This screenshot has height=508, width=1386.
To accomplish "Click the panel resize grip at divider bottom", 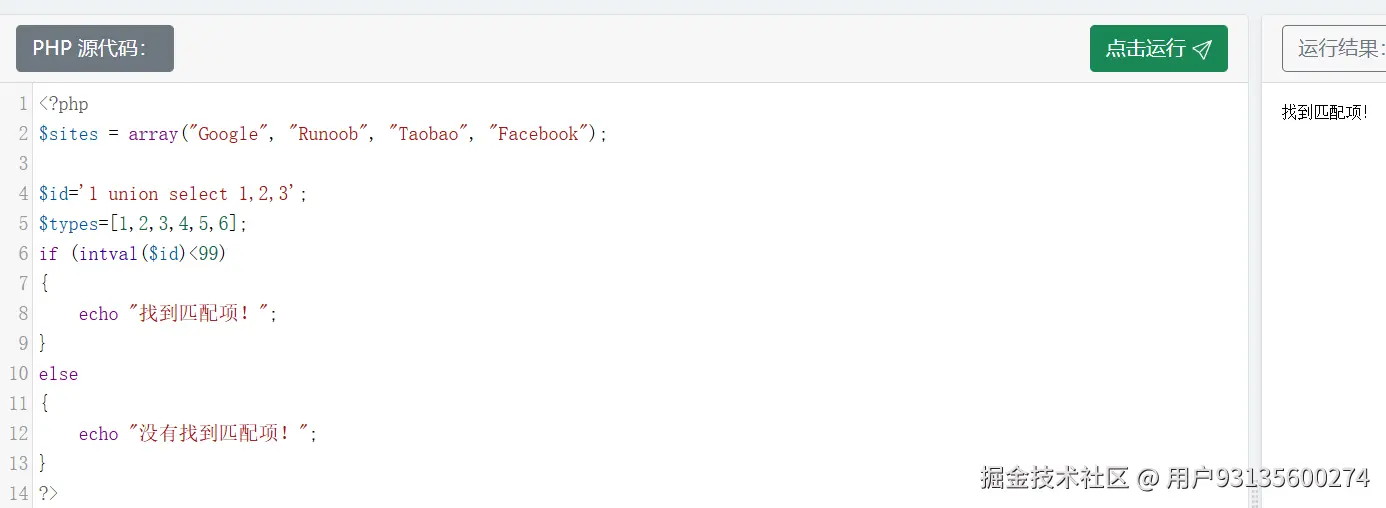I will (1255, 497).
